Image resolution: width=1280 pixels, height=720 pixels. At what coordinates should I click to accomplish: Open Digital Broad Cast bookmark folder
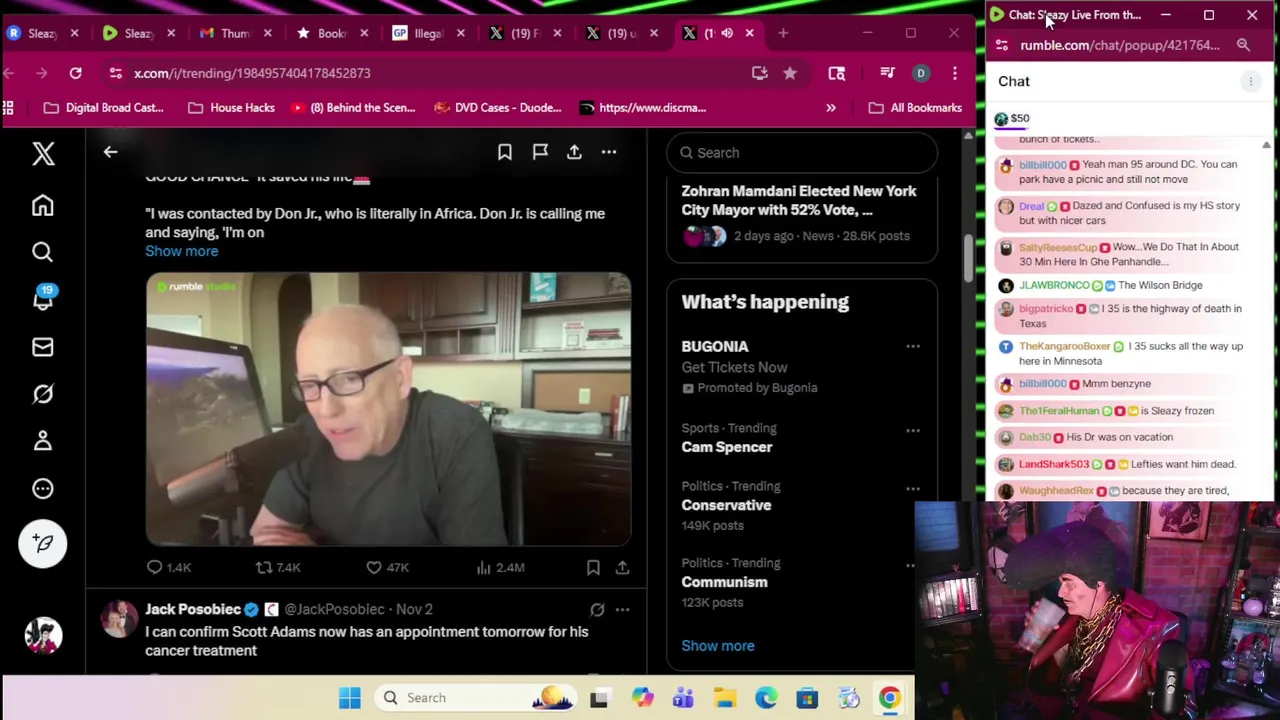click(x=104, y=108)
